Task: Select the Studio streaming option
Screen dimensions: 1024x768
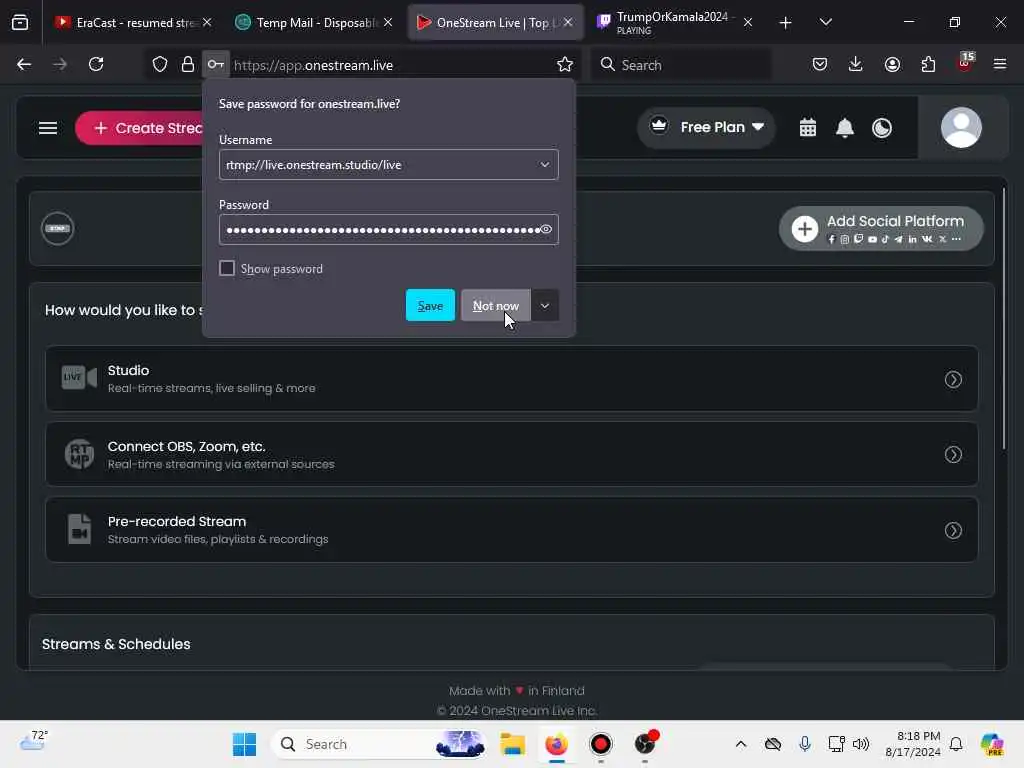Action: pyautogui.click(x=511, y=379)
